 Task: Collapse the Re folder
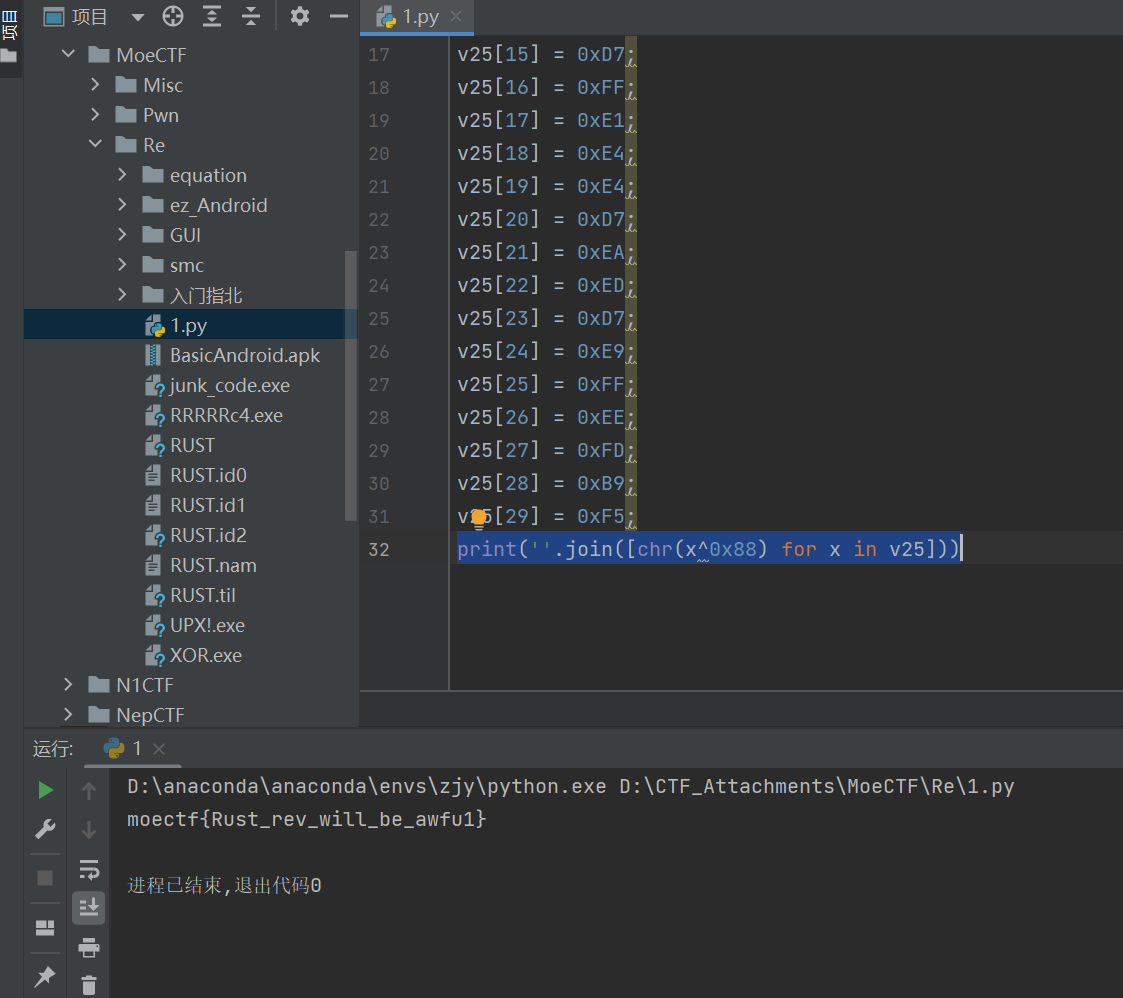click(96, 145)
